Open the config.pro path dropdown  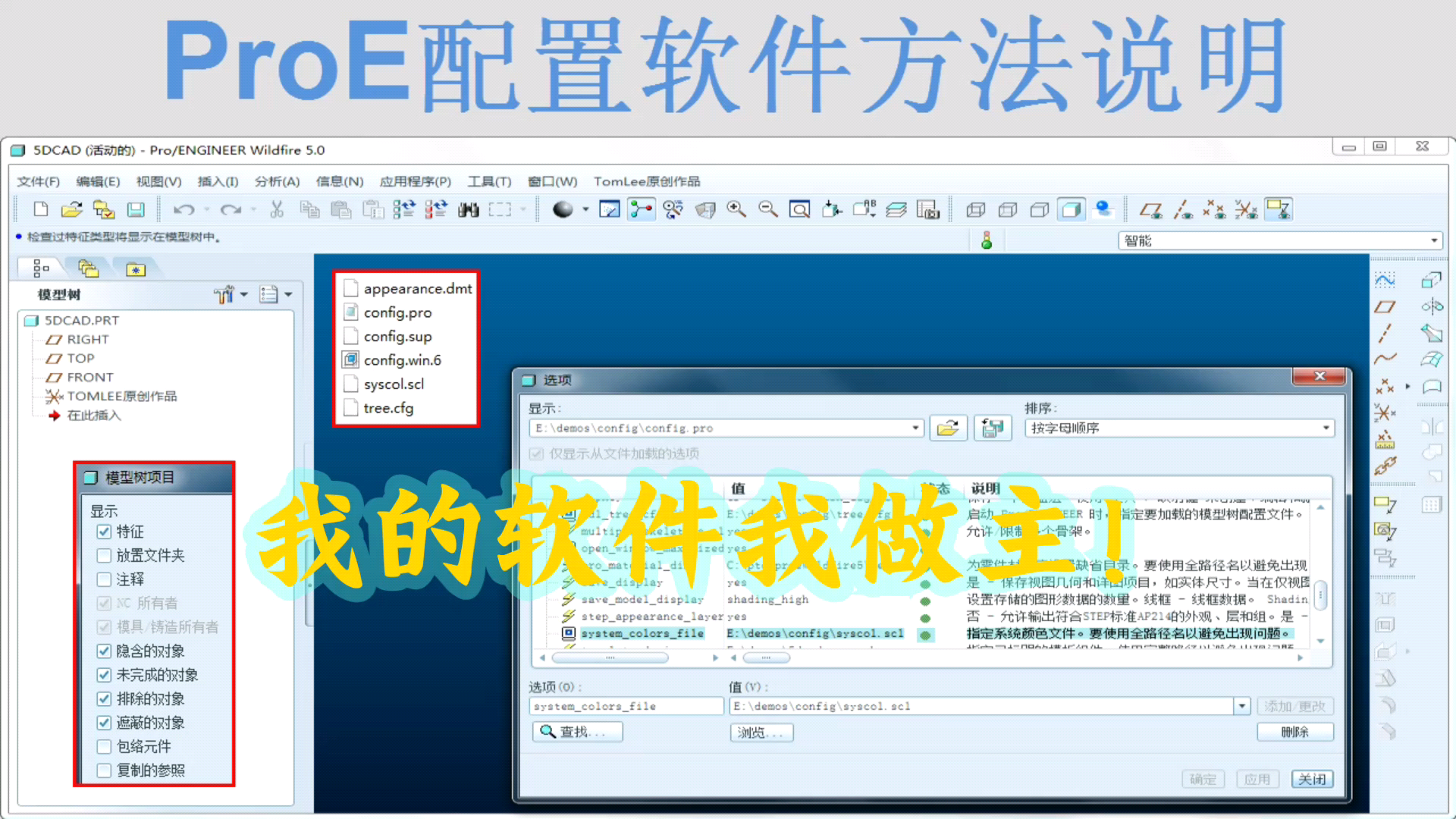click(x=915, y=428)
